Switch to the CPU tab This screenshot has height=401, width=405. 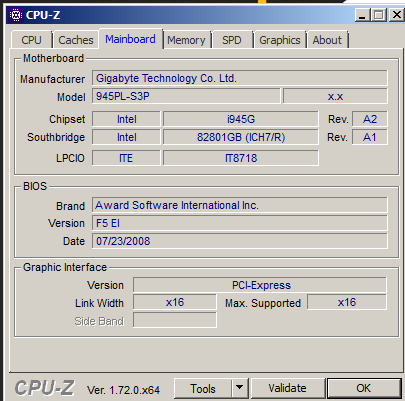[x=31, y=40]
